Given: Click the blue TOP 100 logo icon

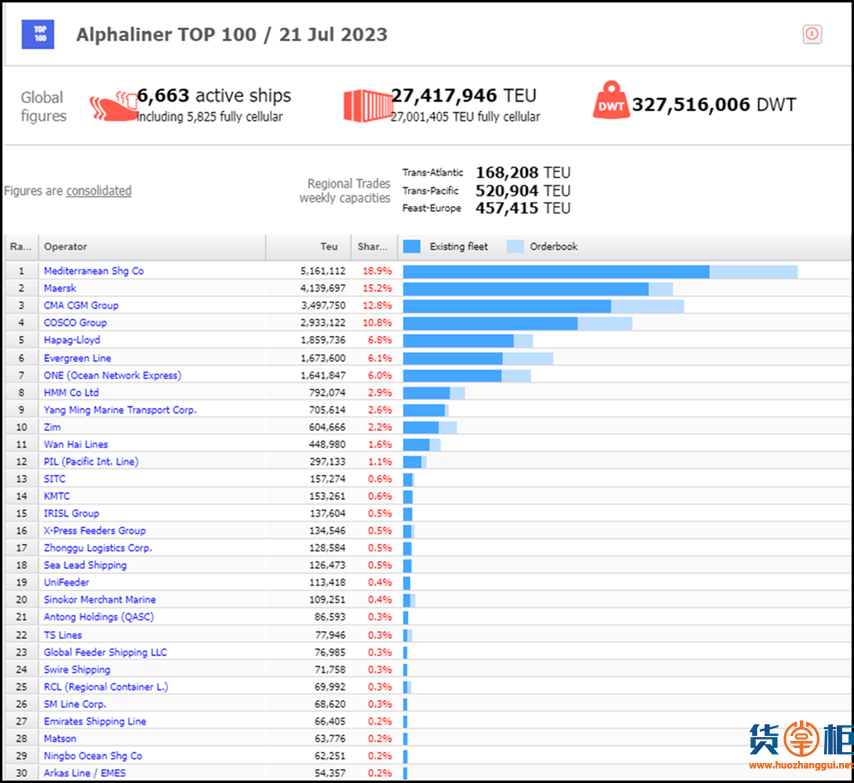Looking at the screenshot, I should pos(38,34).
